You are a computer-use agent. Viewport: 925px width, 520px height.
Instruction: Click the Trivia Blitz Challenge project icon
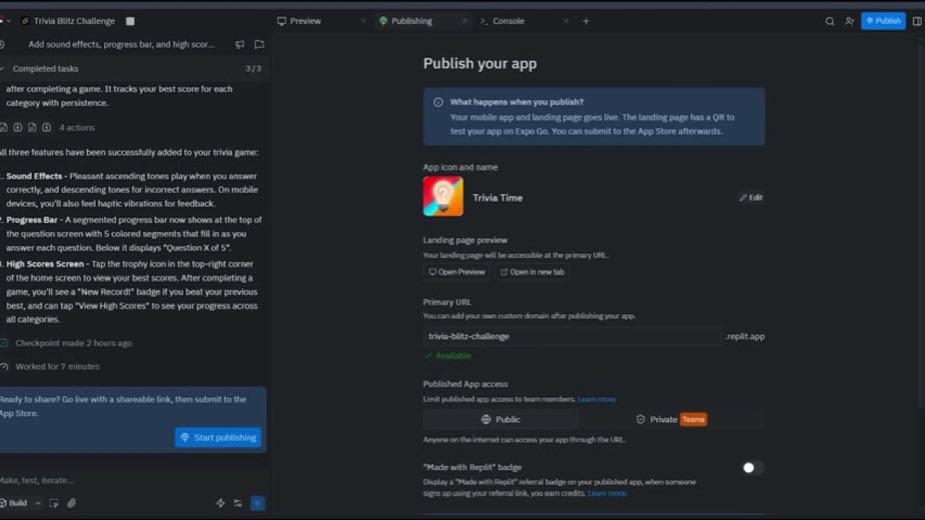tap(25, 21)
